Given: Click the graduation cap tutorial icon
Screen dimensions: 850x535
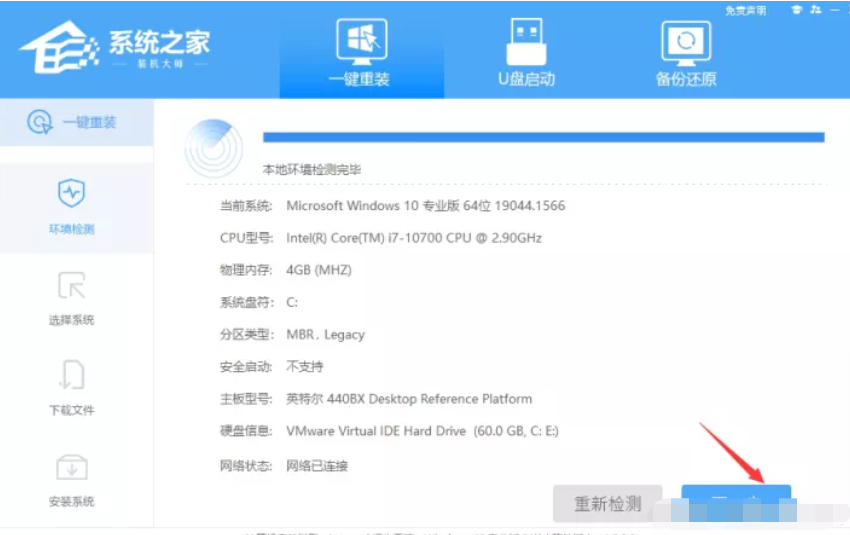Looking at the screenshot, I should [796, 10].
